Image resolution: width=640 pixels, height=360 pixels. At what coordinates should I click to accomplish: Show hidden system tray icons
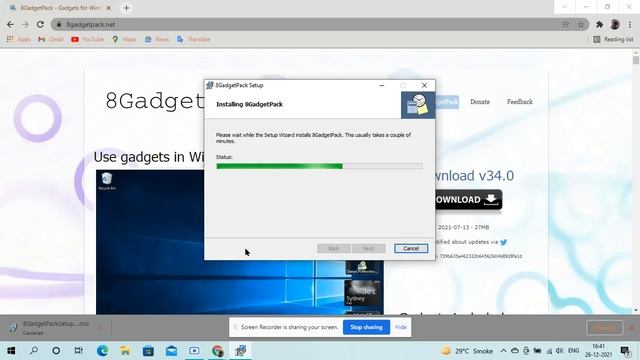tap(503, 351)
